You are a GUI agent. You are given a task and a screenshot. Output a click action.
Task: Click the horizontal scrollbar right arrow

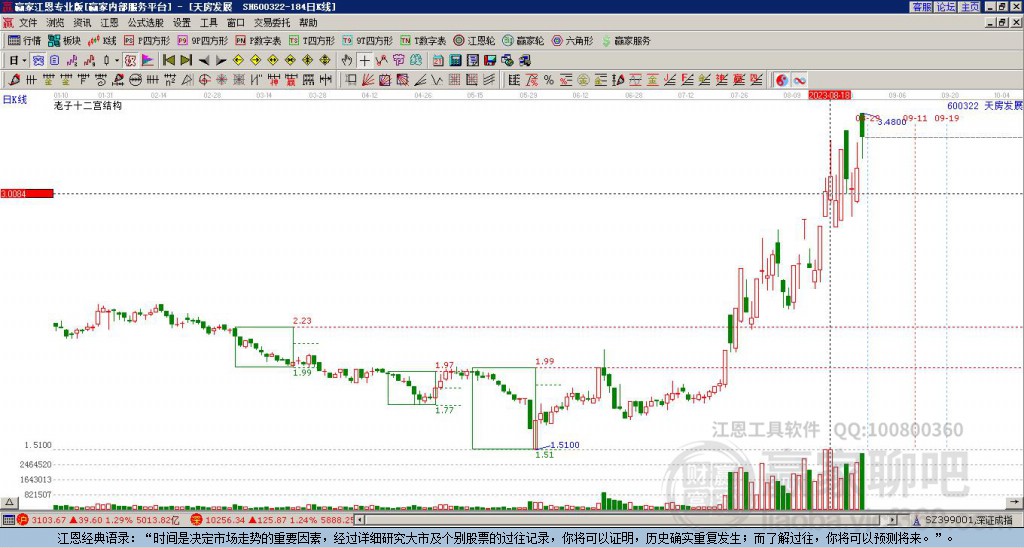tap(893, 520)
